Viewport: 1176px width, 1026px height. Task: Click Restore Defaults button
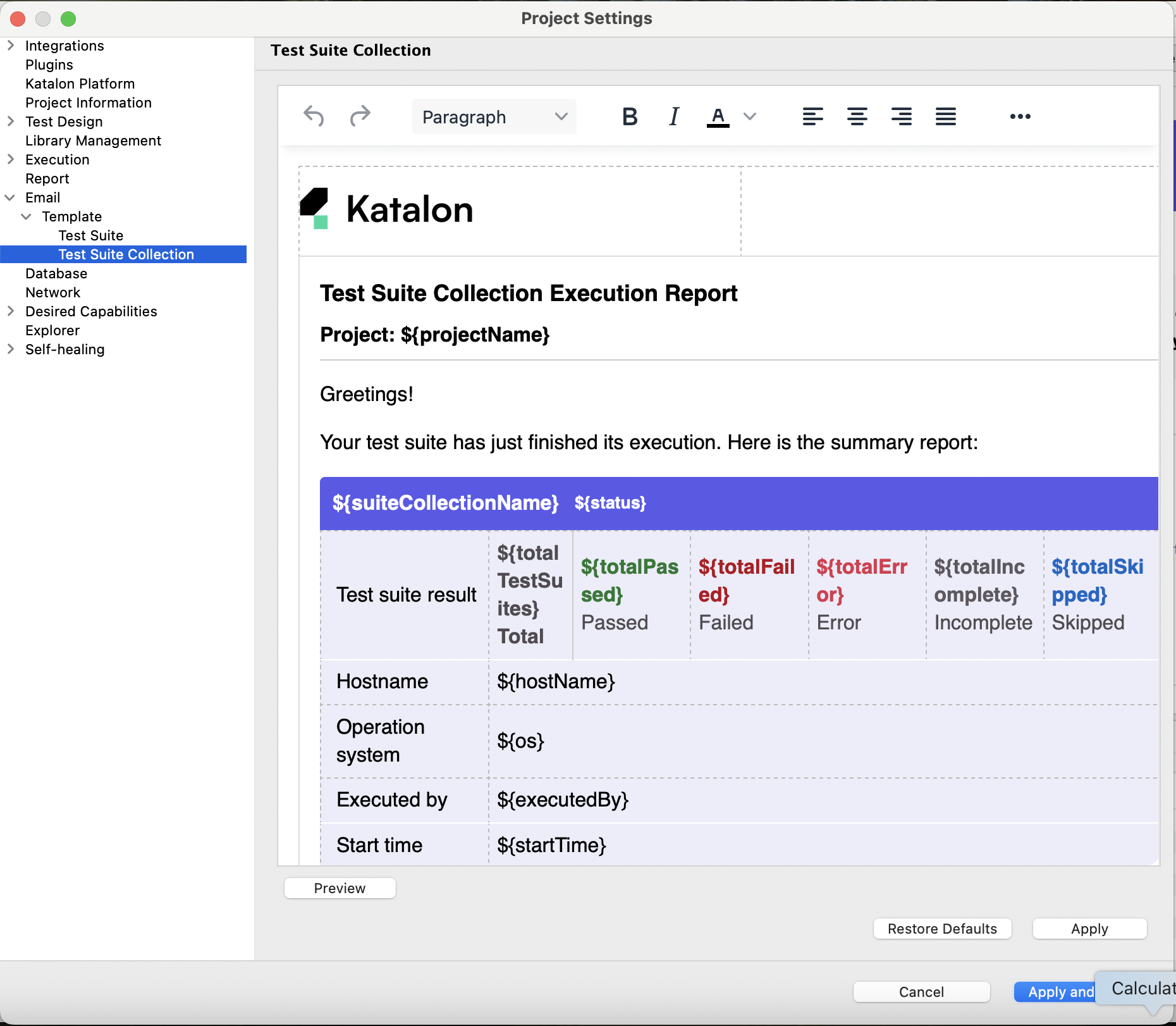(x=943, y=929)
